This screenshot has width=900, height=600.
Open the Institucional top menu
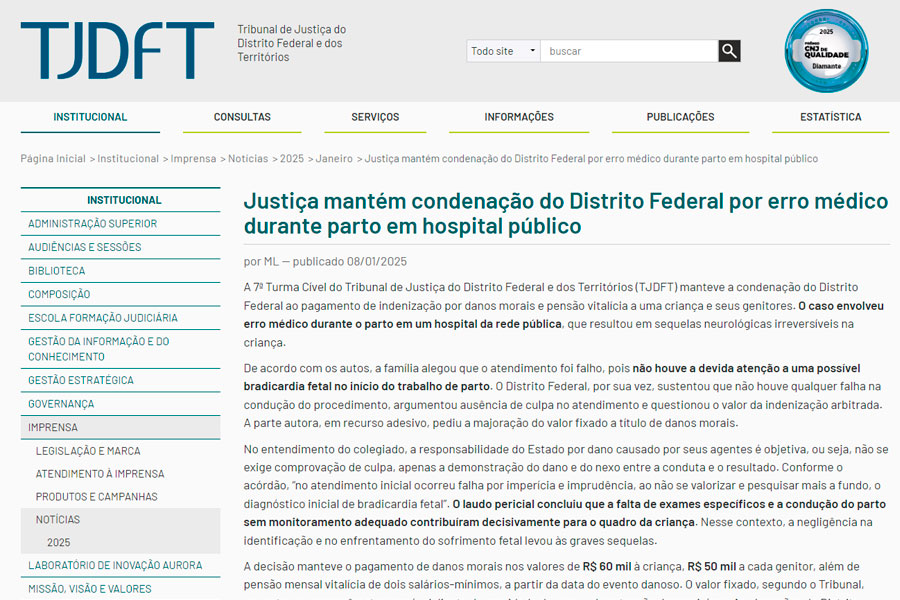(x=90, y=117)
